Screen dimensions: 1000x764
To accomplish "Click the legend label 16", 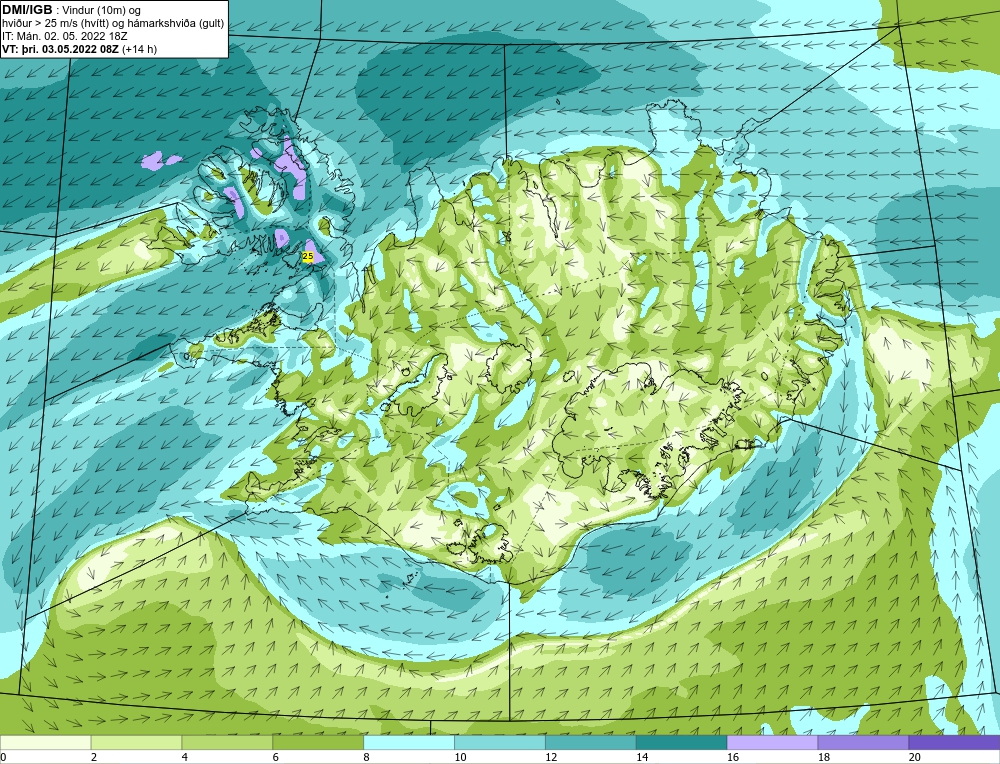I will tap(733, 757).
